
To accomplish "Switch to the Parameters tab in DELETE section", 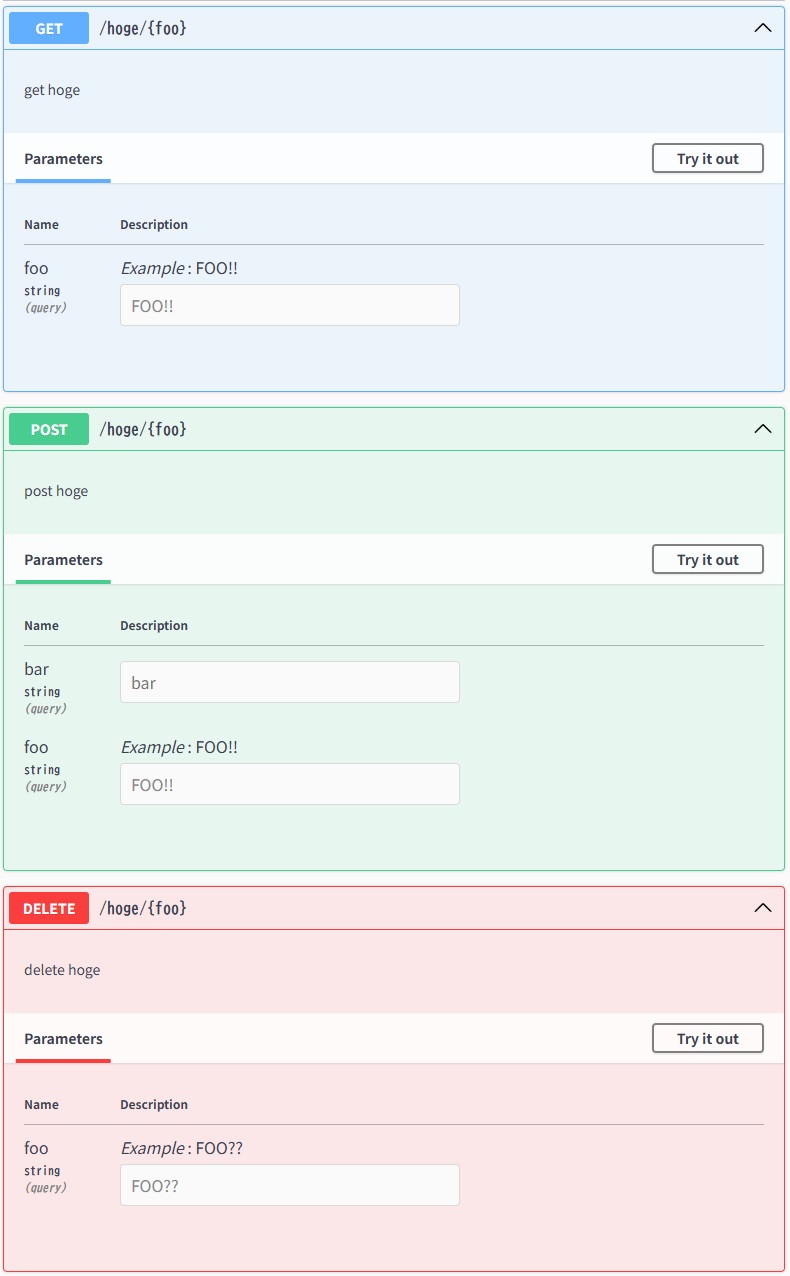I will click(x=62, y=1038).
